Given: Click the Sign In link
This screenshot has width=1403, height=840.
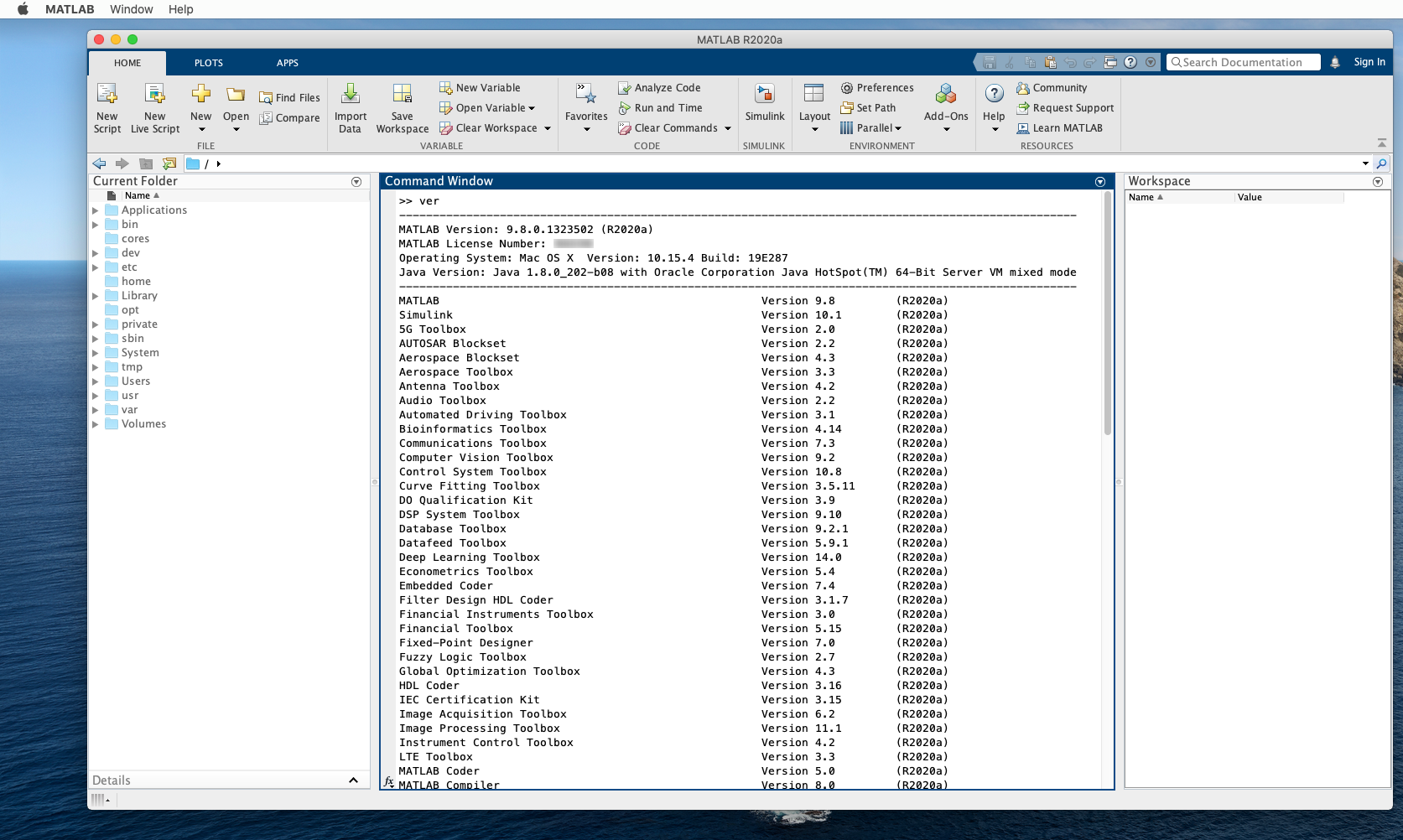Looking at the screenshot, I should tap(1369, 62).
